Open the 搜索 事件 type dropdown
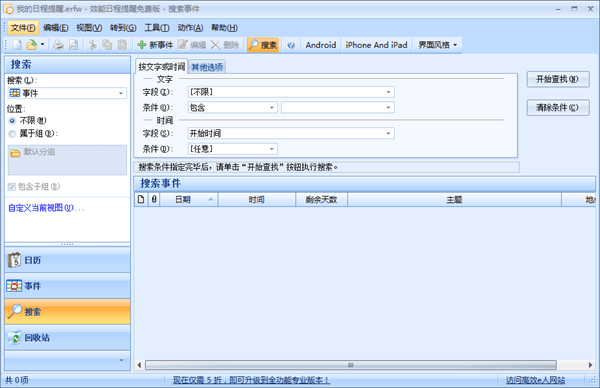 coord(67,93)
